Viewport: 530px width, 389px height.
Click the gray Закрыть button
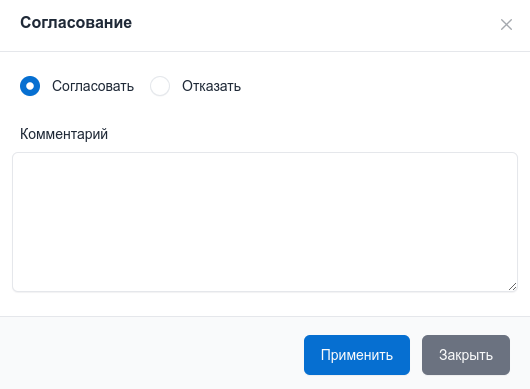466,355
